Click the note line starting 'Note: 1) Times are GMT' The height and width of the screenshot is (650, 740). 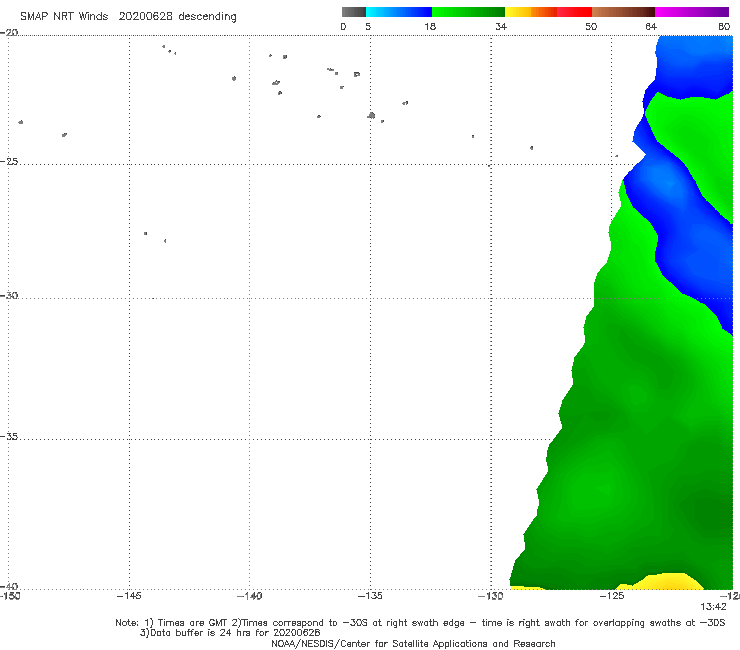coord(420,623)
